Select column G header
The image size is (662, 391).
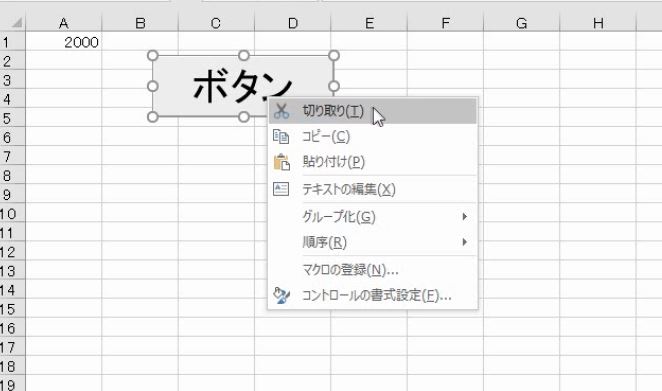pyautogui.click(x=521, y=23)
